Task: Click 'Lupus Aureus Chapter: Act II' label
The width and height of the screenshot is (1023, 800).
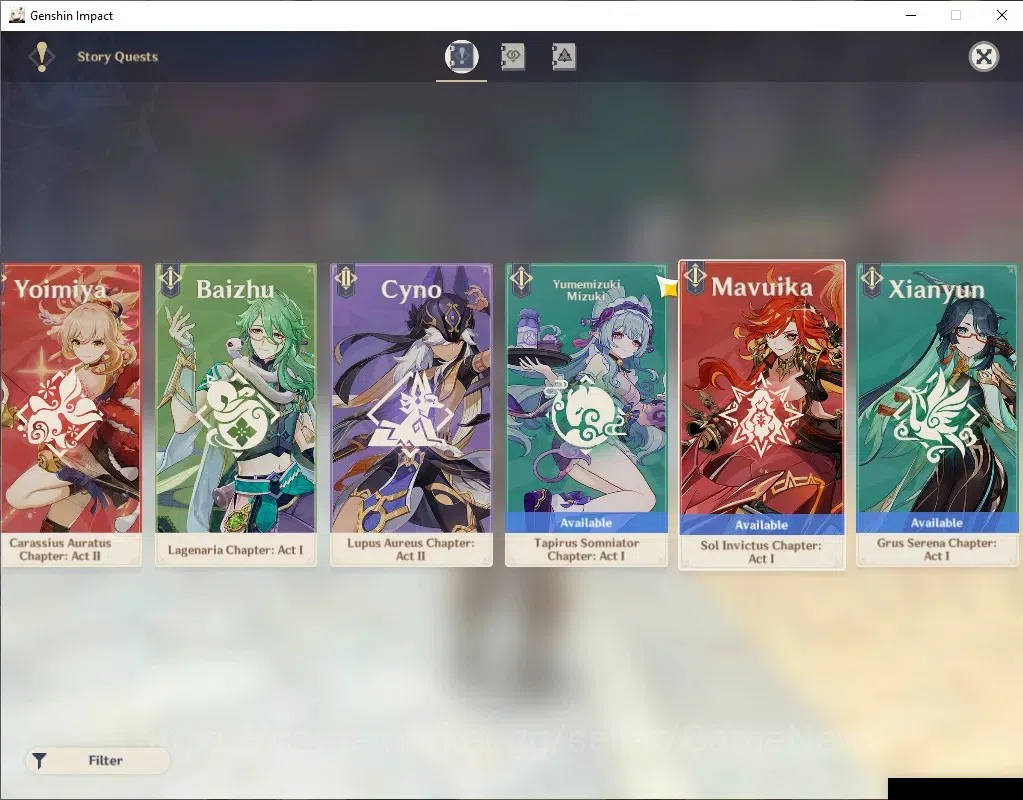Action: tap(411, 549)
